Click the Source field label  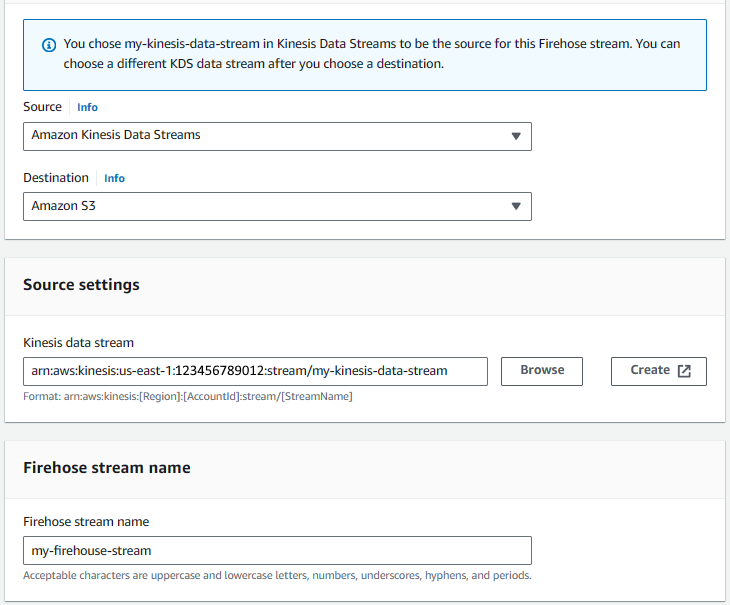pos(42,107)
